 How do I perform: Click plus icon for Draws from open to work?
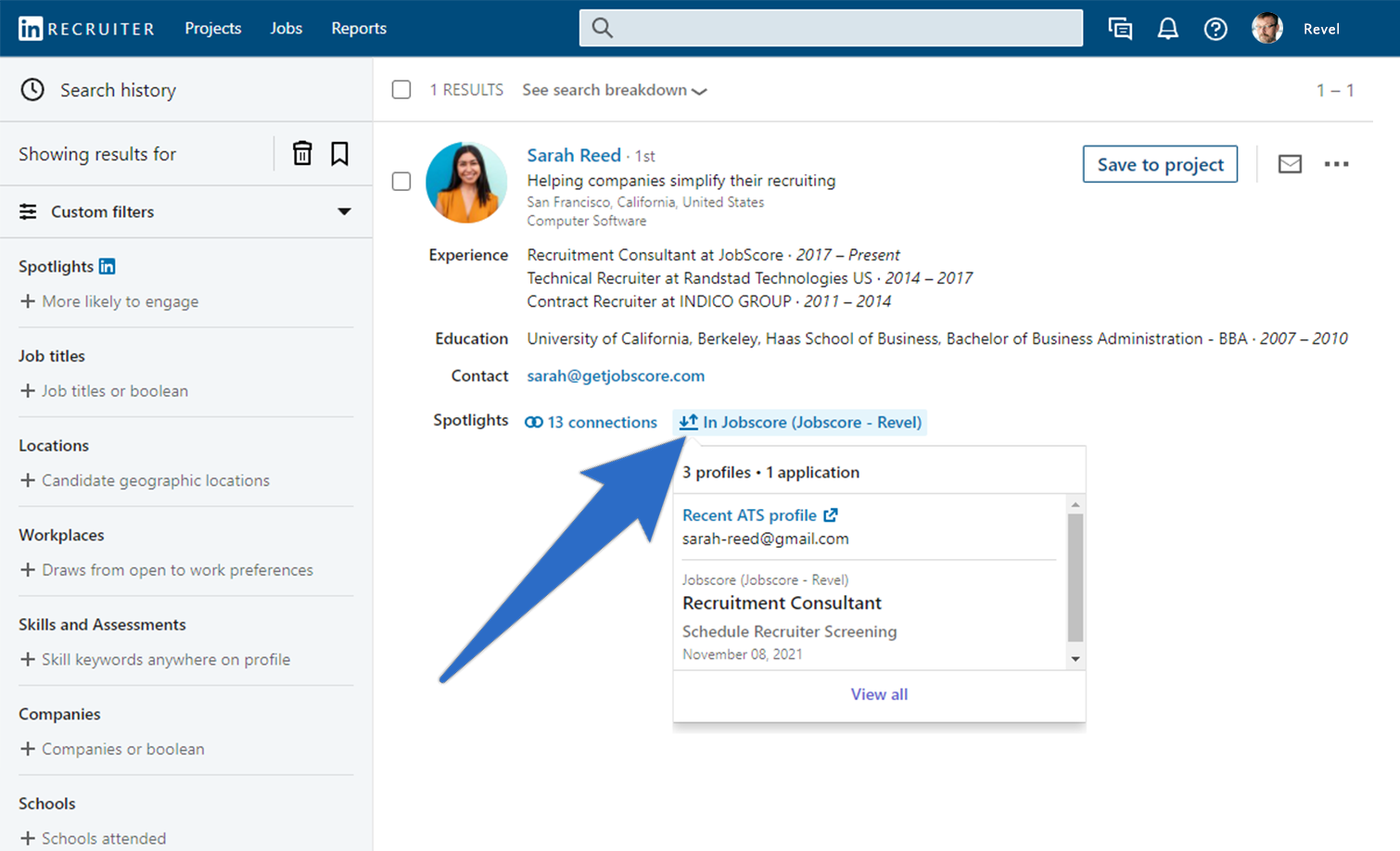28,570
